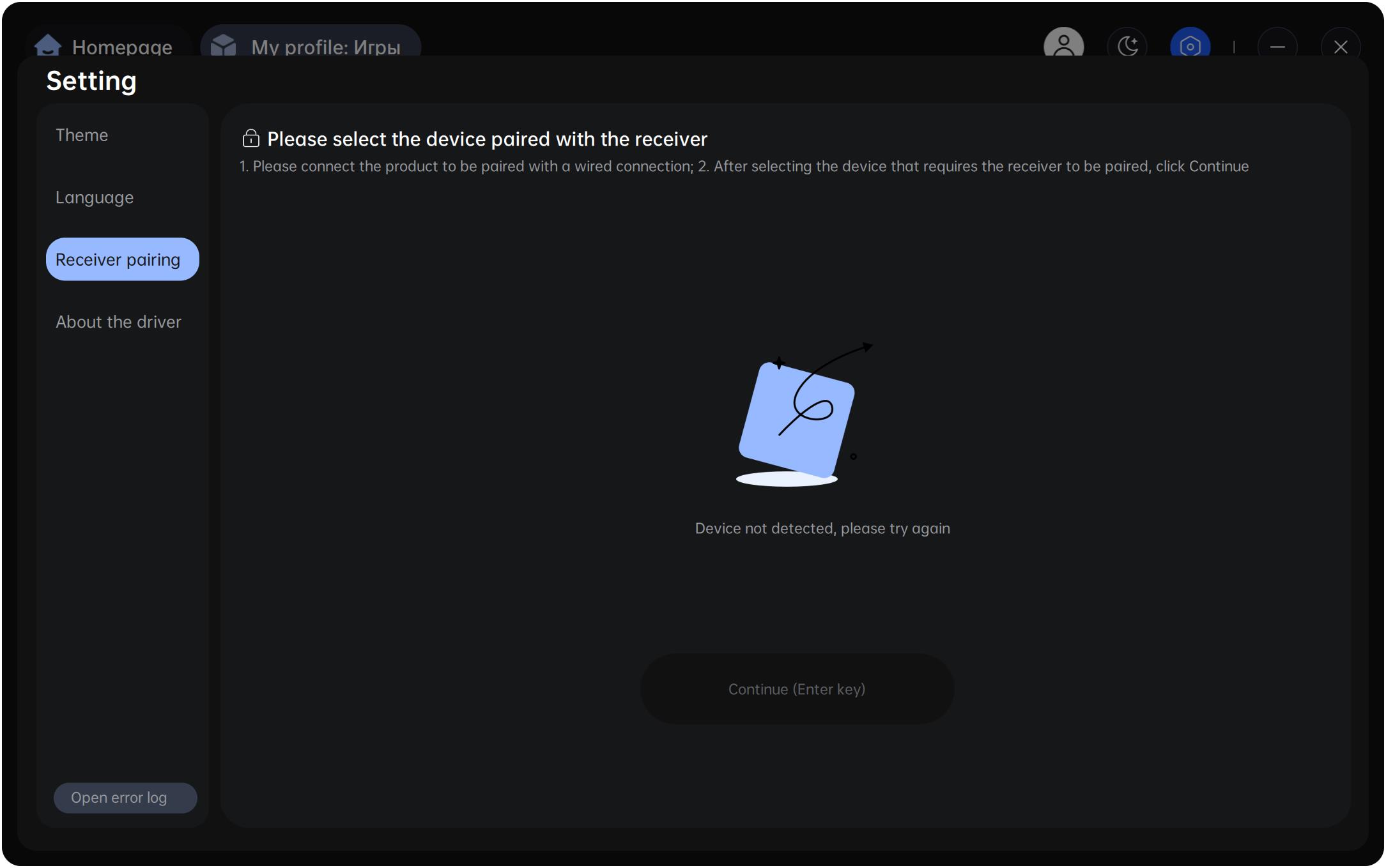The image size is (1386, 868).
Task: Click the lock icon beside pairing heading
Action: click(250, 138)
